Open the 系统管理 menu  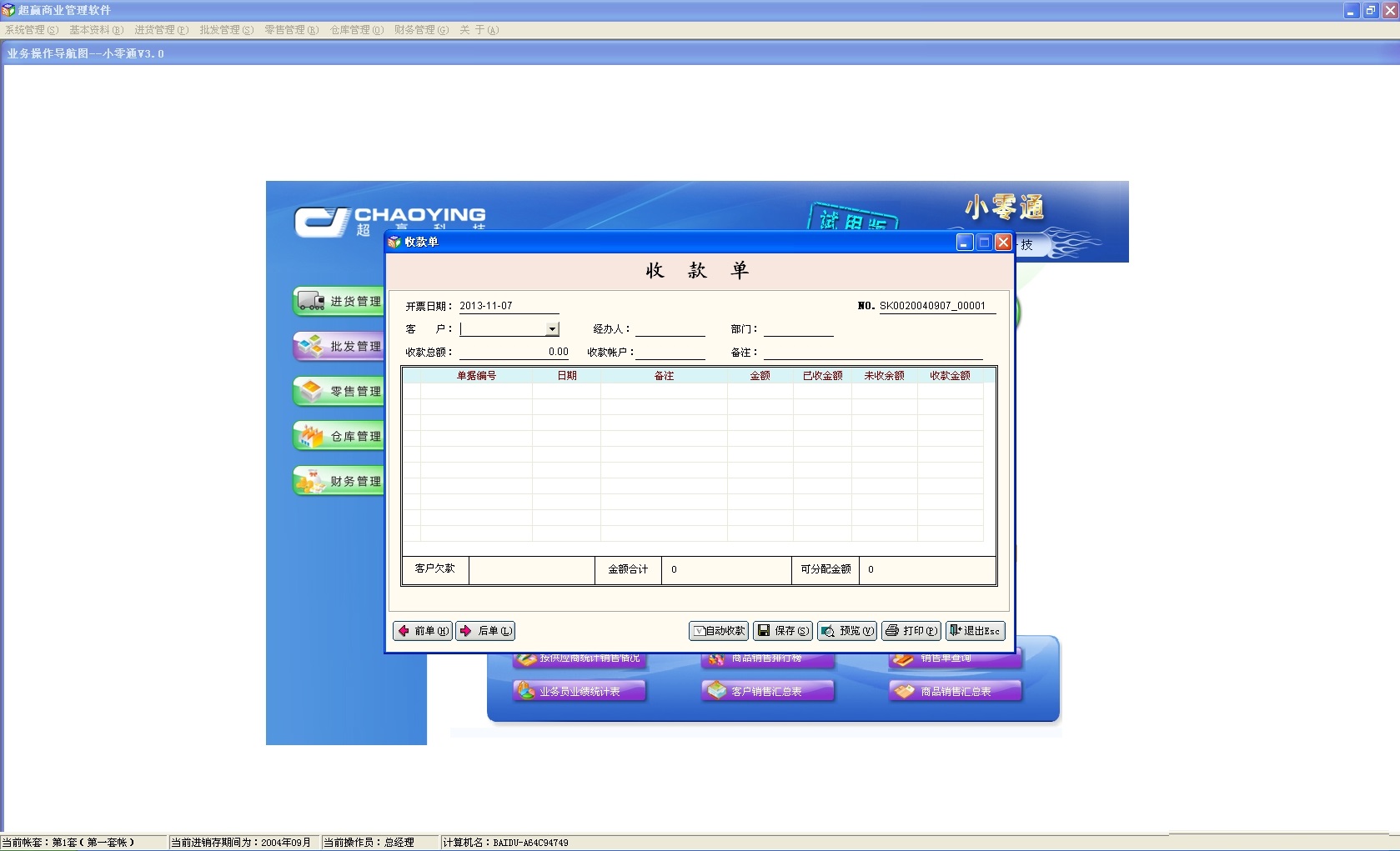tap(31, 30)
